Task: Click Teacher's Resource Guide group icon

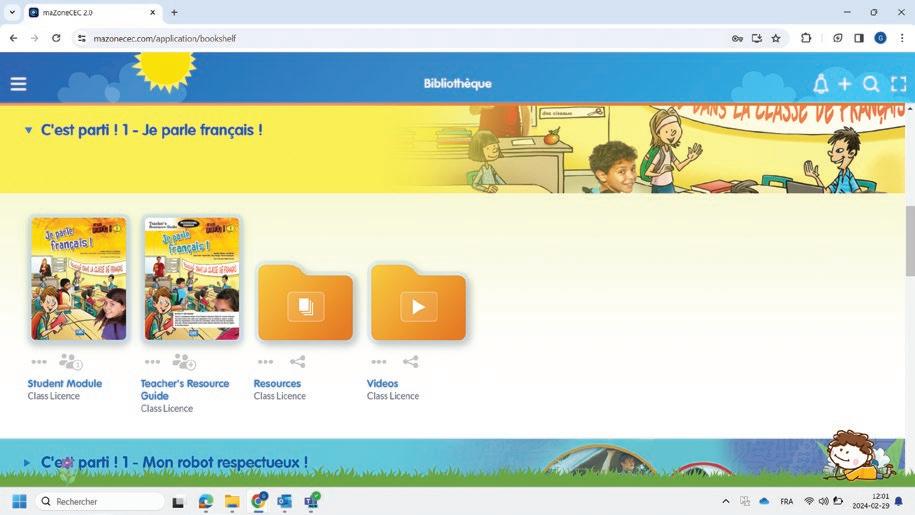Action: [x=183, y=362]
